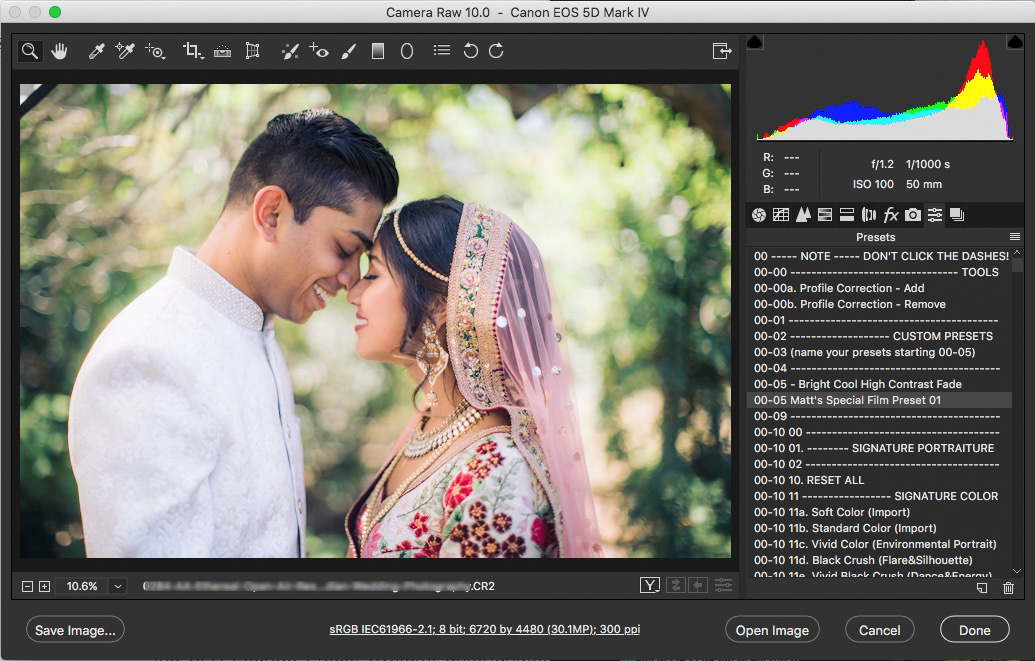Open the Effects fx tab
1035x661 pixels.
[891, 215]
